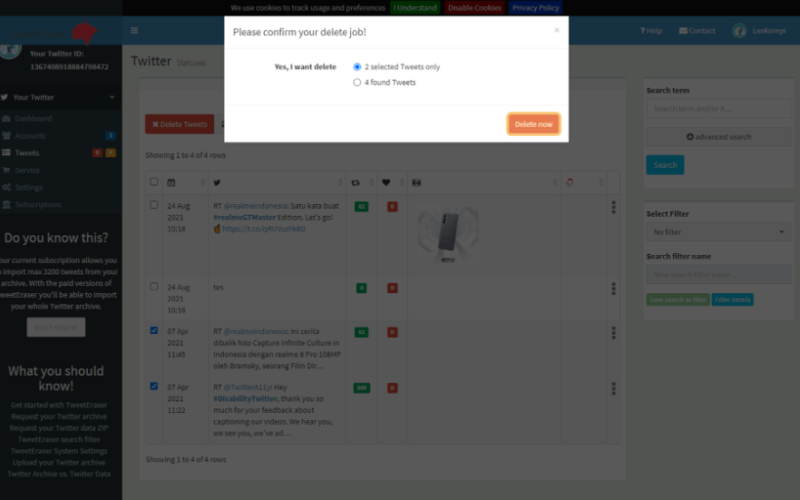800x500 pixels.
Task: Expand the Your Twitter sidebar section
Action: (60, 97)
